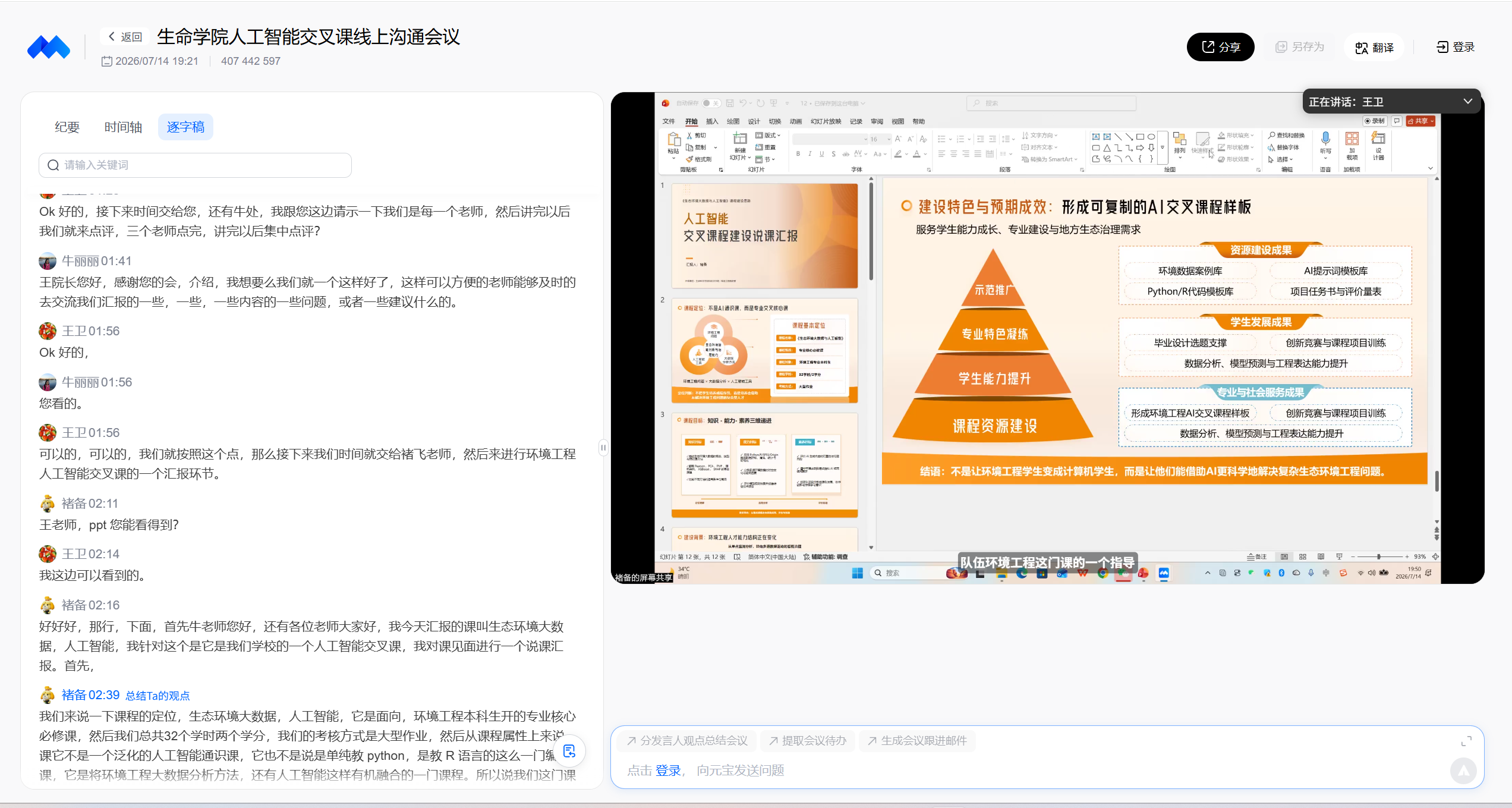Click the 王卫 02:14 avatar
This screenshot has height=808, width=1512.
(x=48, y=554)
